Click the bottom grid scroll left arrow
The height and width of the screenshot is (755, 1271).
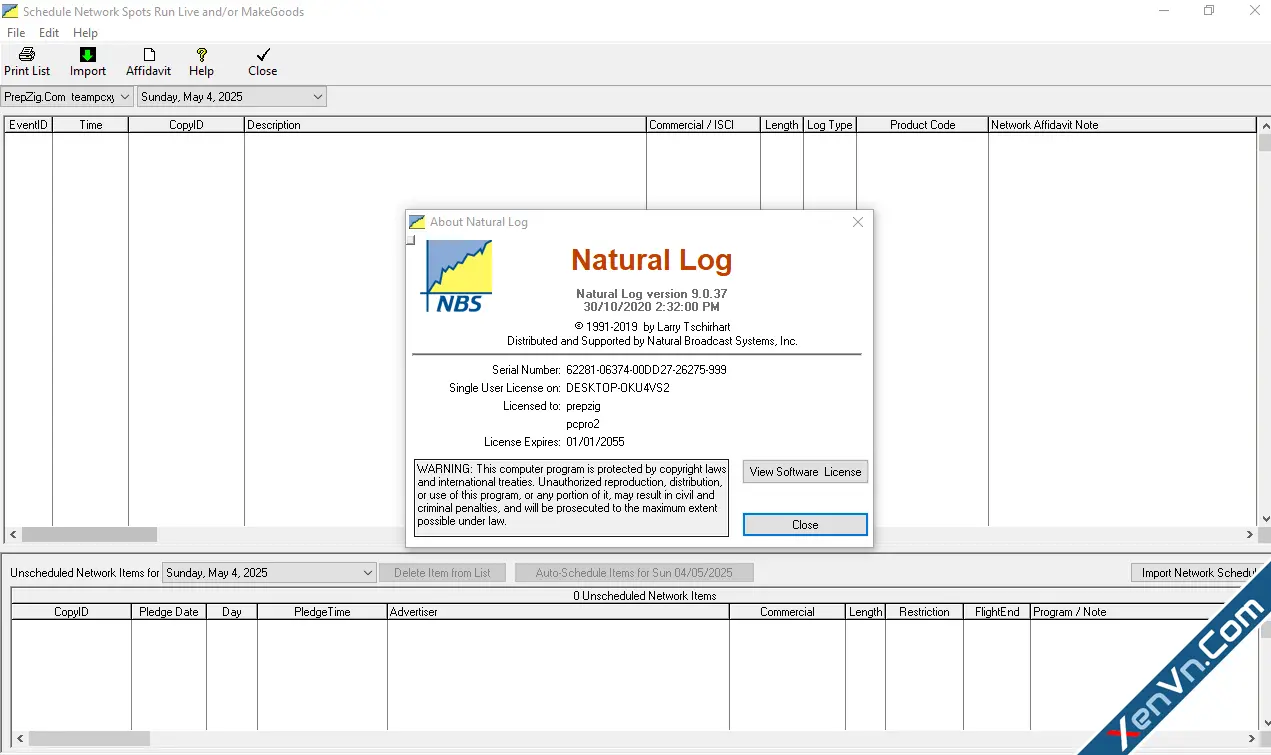tap(20, 739)
